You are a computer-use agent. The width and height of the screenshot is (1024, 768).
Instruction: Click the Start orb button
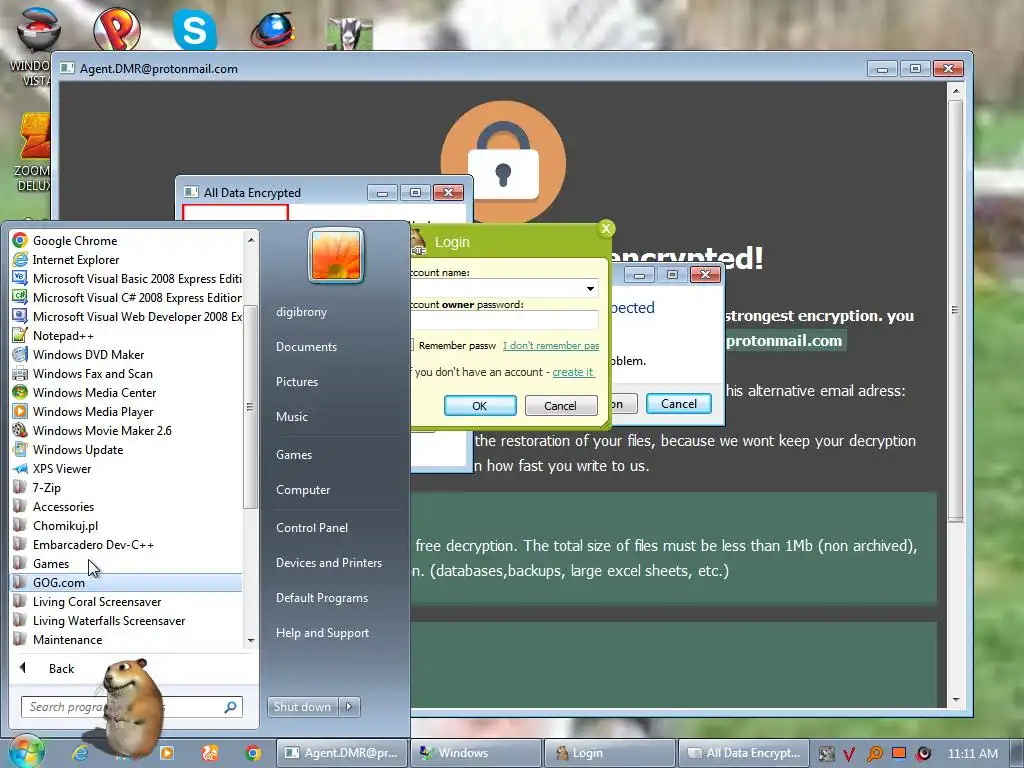click(x=26, y=751)
